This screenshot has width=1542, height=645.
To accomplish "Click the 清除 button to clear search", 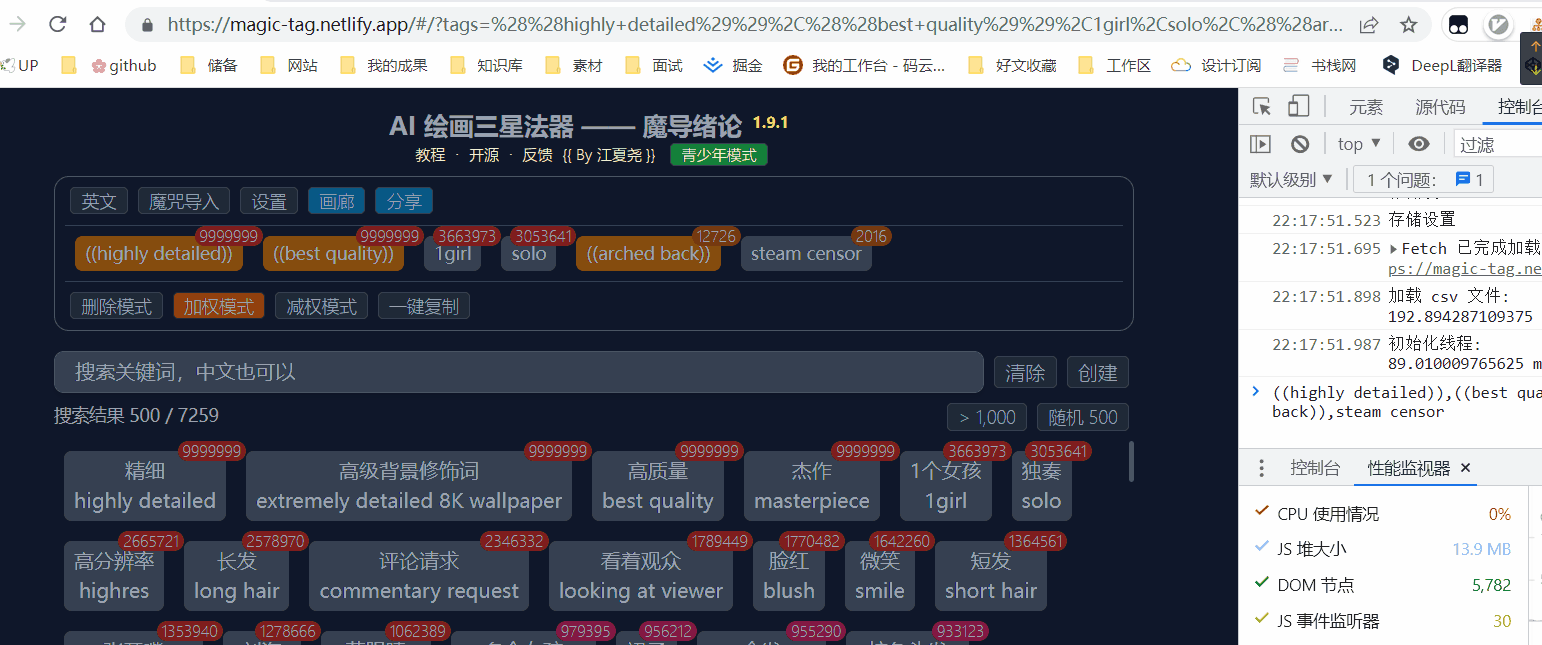I will click(1025, 372).
